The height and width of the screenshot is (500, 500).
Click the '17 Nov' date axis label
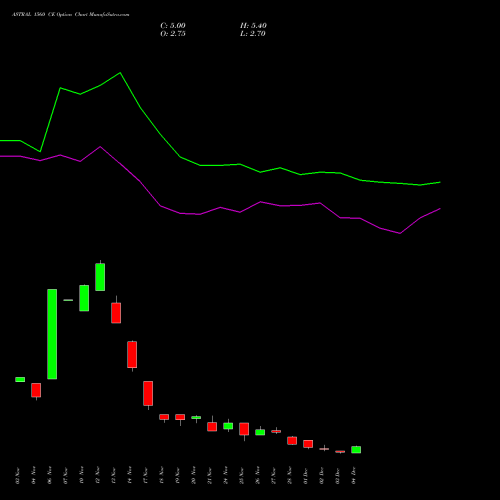146,476
